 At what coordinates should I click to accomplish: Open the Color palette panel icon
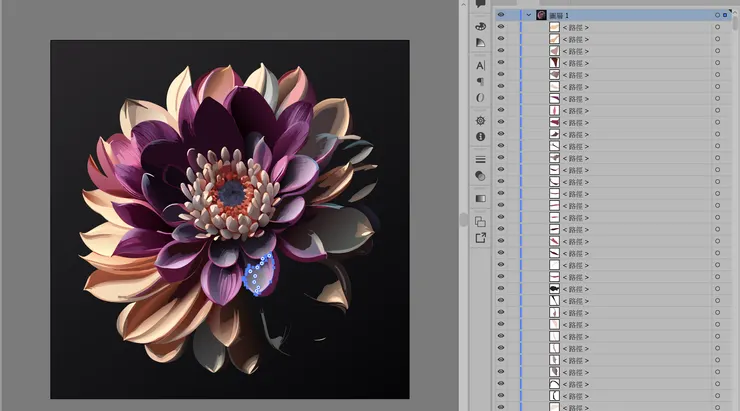(480, 26)
